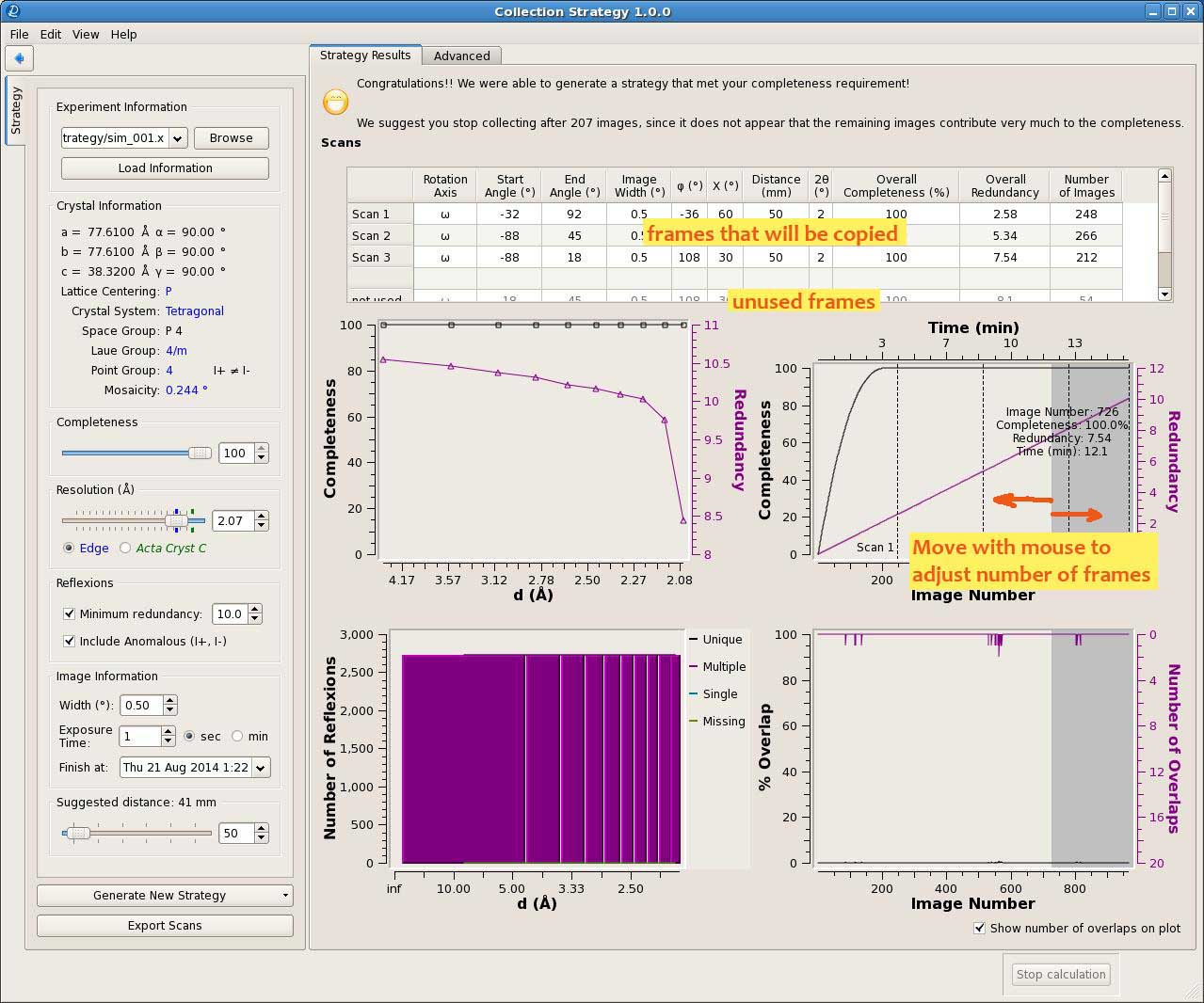Click the smiley face success icon

coord(335,102)
